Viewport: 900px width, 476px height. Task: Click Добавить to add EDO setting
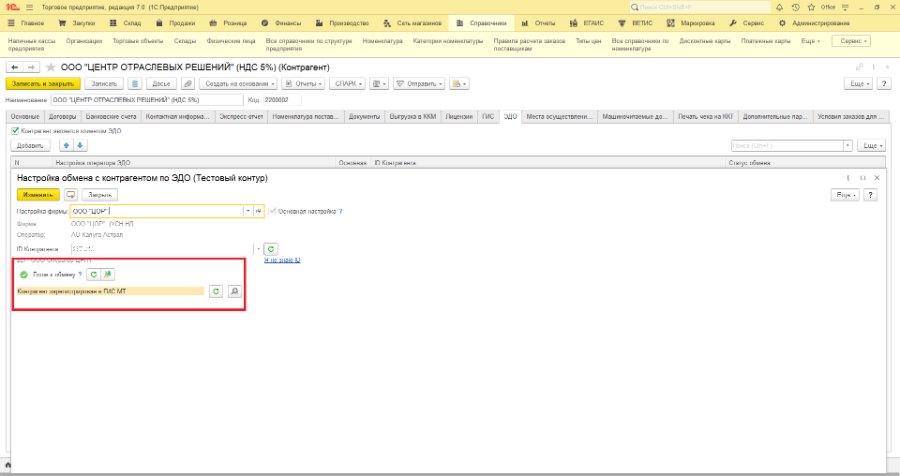[30, 146]
